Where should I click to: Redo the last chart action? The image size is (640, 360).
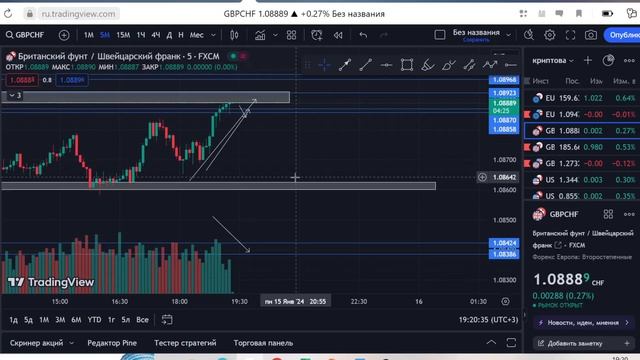(384, 36)
